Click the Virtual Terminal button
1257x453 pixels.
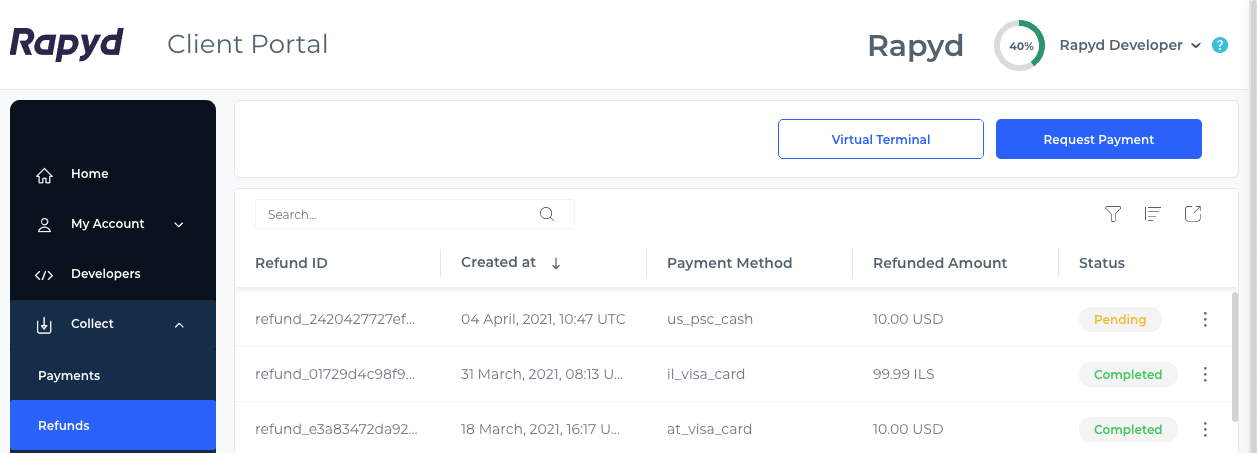coord(881,140)
